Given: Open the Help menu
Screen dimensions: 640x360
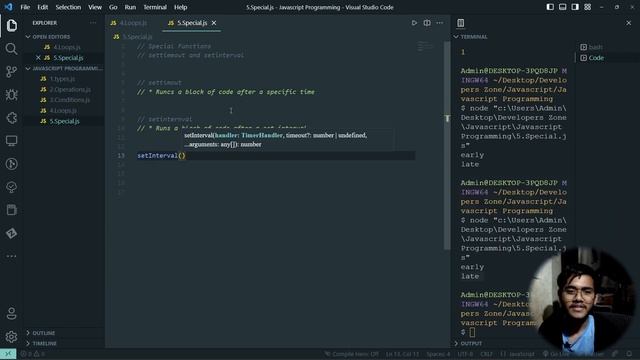Looking at the screenshot, I should tap(180, 7).
